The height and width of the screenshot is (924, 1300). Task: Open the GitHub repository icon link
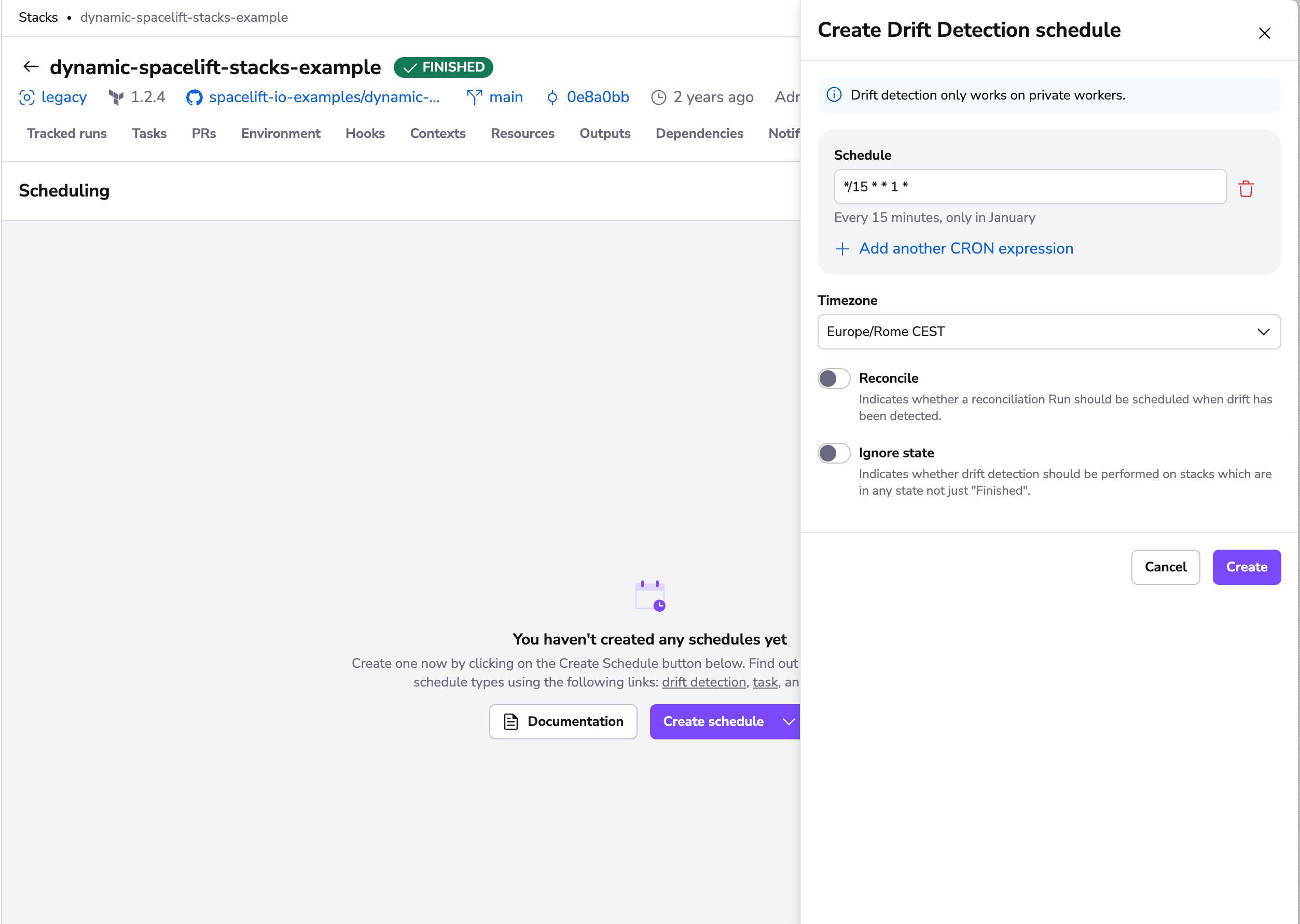pyautogui.click(x=193, y=97)
